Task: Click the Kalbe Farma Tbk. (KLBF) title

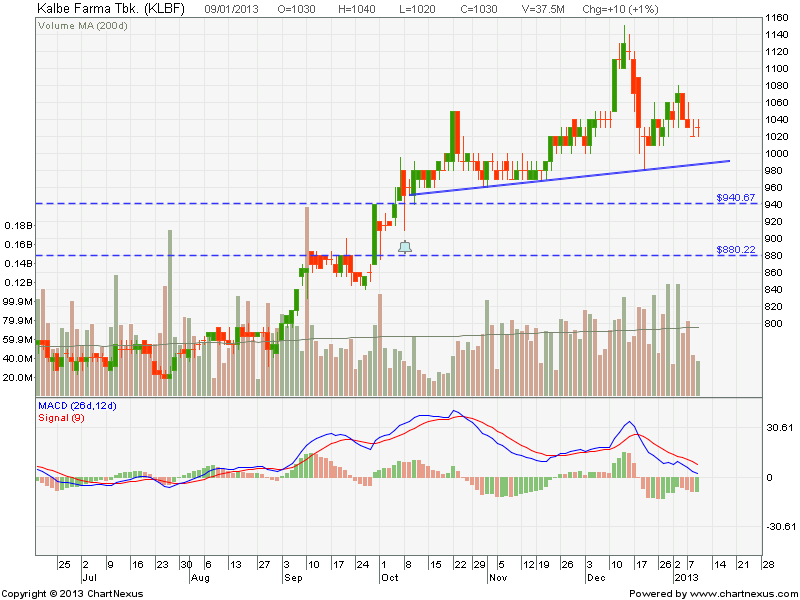Action: [x=111, y=9]
